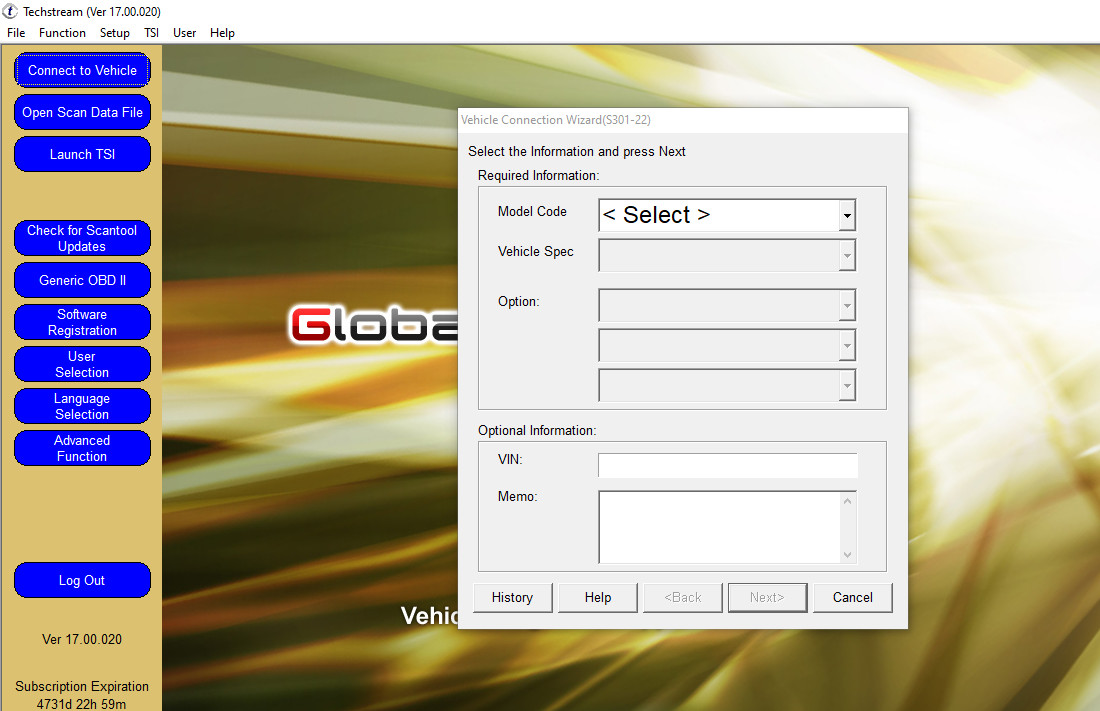
Task: Expand the Vehicle Spec dropdown
Action: coord(847,255)
